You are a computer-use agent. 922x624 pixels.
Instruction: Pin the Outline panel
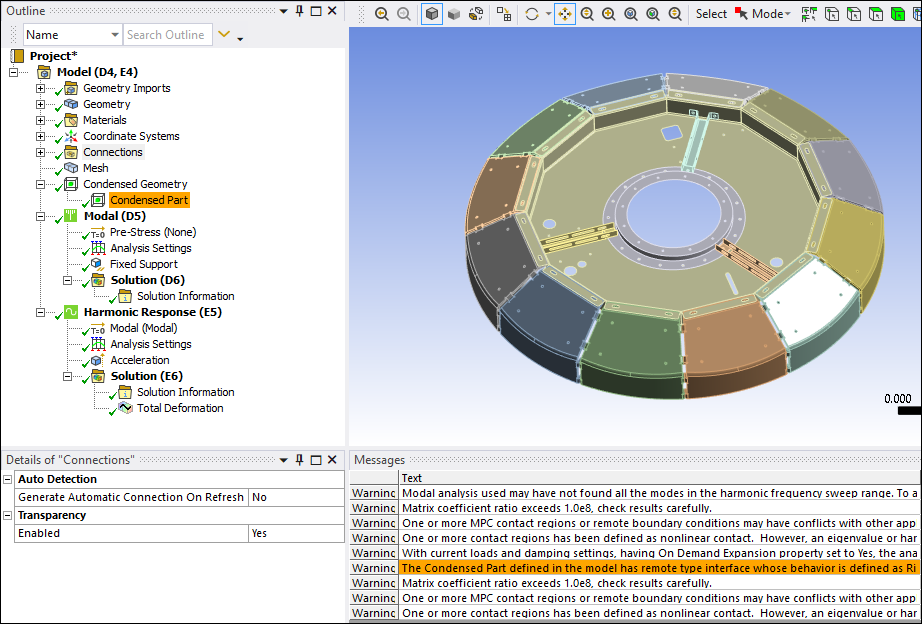click(x=298, y=10)
